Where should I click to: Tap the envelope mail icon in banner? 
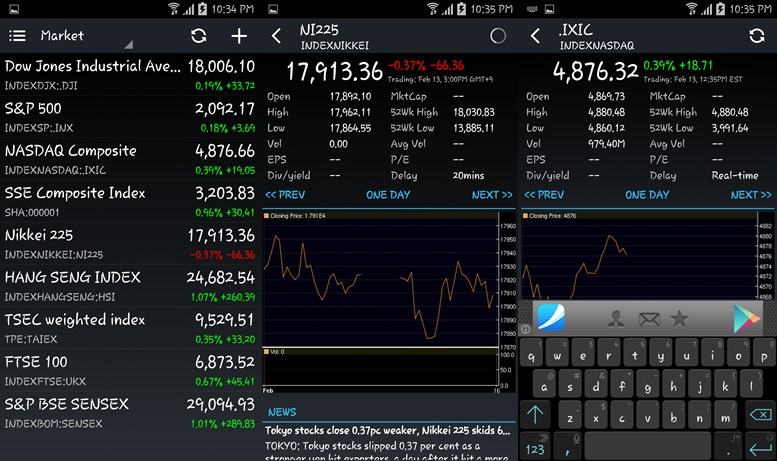[x=649, y=319]
